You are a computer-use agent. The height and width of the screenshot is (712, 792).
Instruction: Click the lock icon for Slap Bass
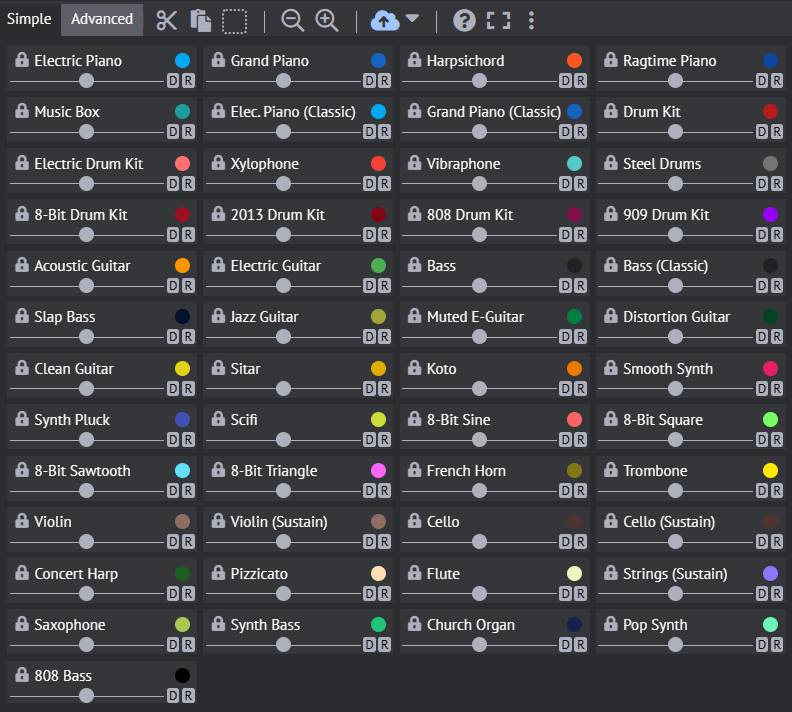22,316
